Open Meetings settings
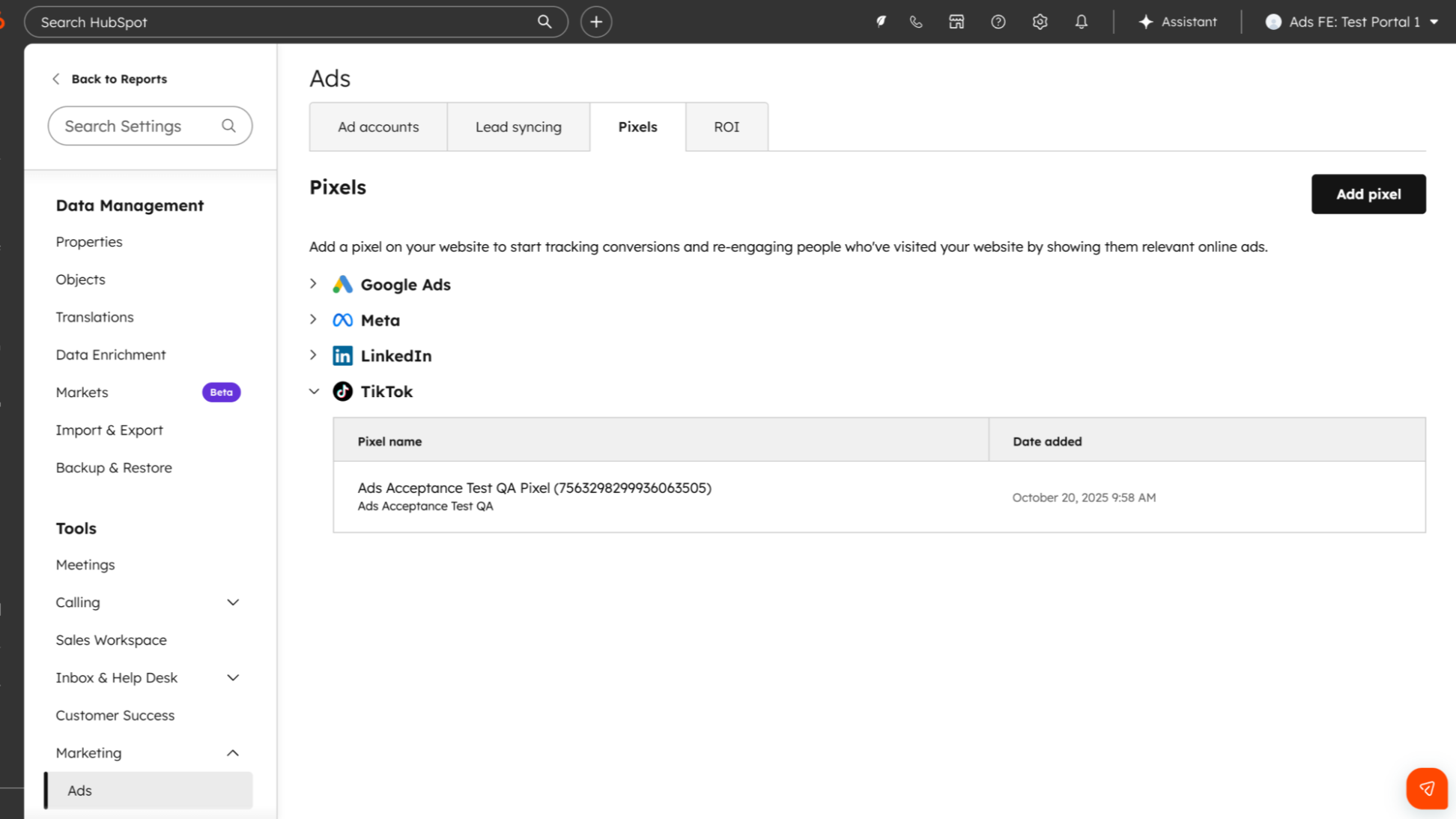Viewport: 1456px width, 819px height. point(85,565)
